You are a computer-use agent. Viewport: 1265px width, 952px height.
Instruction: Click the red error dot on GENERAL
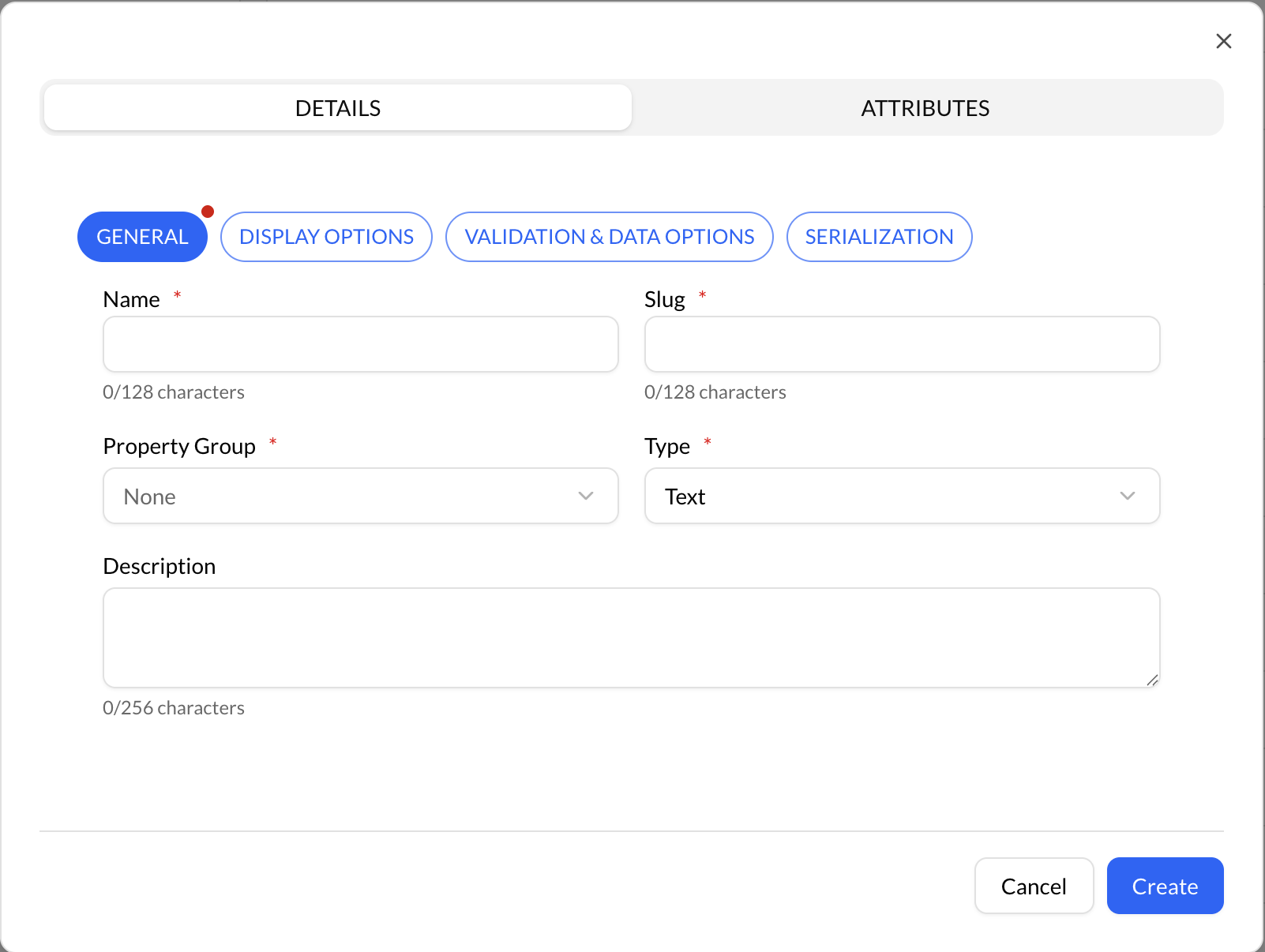tap(208, 212)
